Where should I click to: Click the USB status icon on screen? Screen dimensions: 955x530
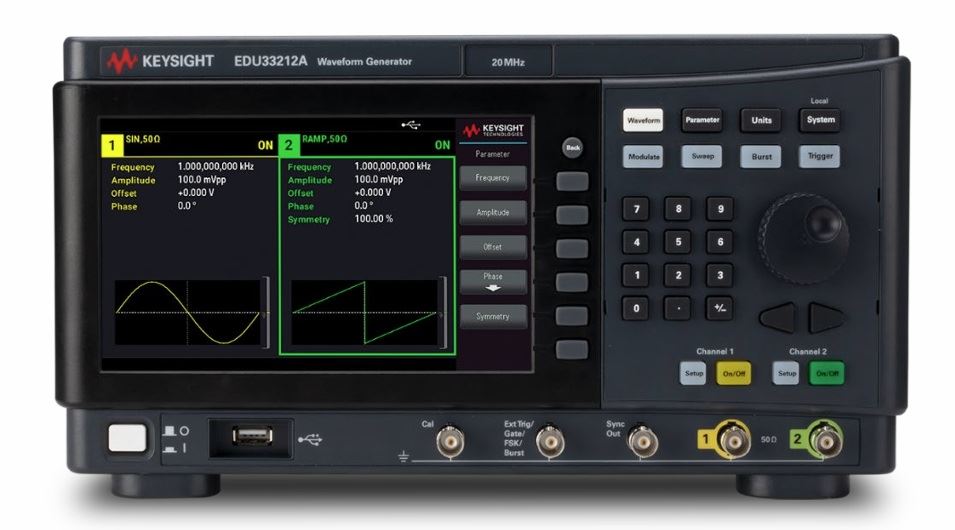[411, 125]
